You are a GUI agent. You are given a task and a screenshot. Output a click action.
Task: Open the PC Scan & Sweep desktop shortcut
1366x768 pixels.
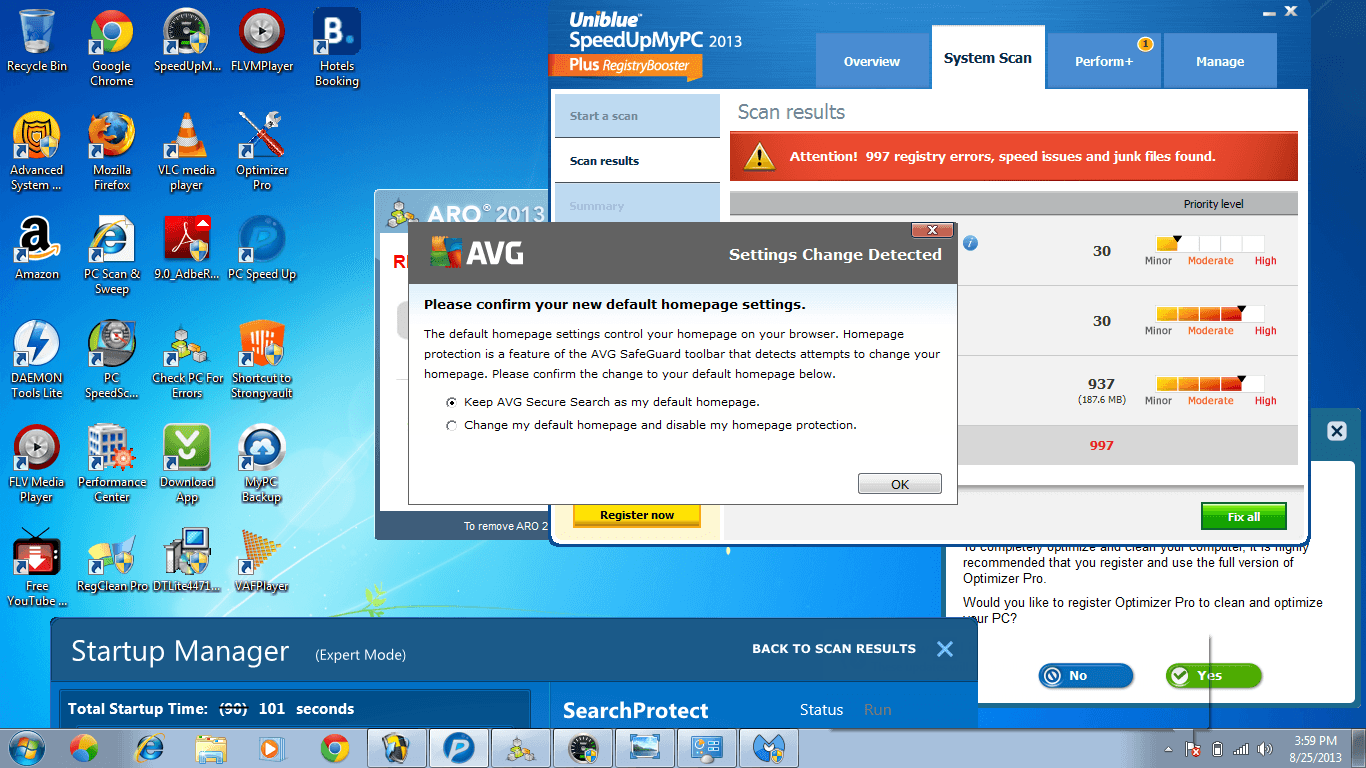click(x=111, y=256)
